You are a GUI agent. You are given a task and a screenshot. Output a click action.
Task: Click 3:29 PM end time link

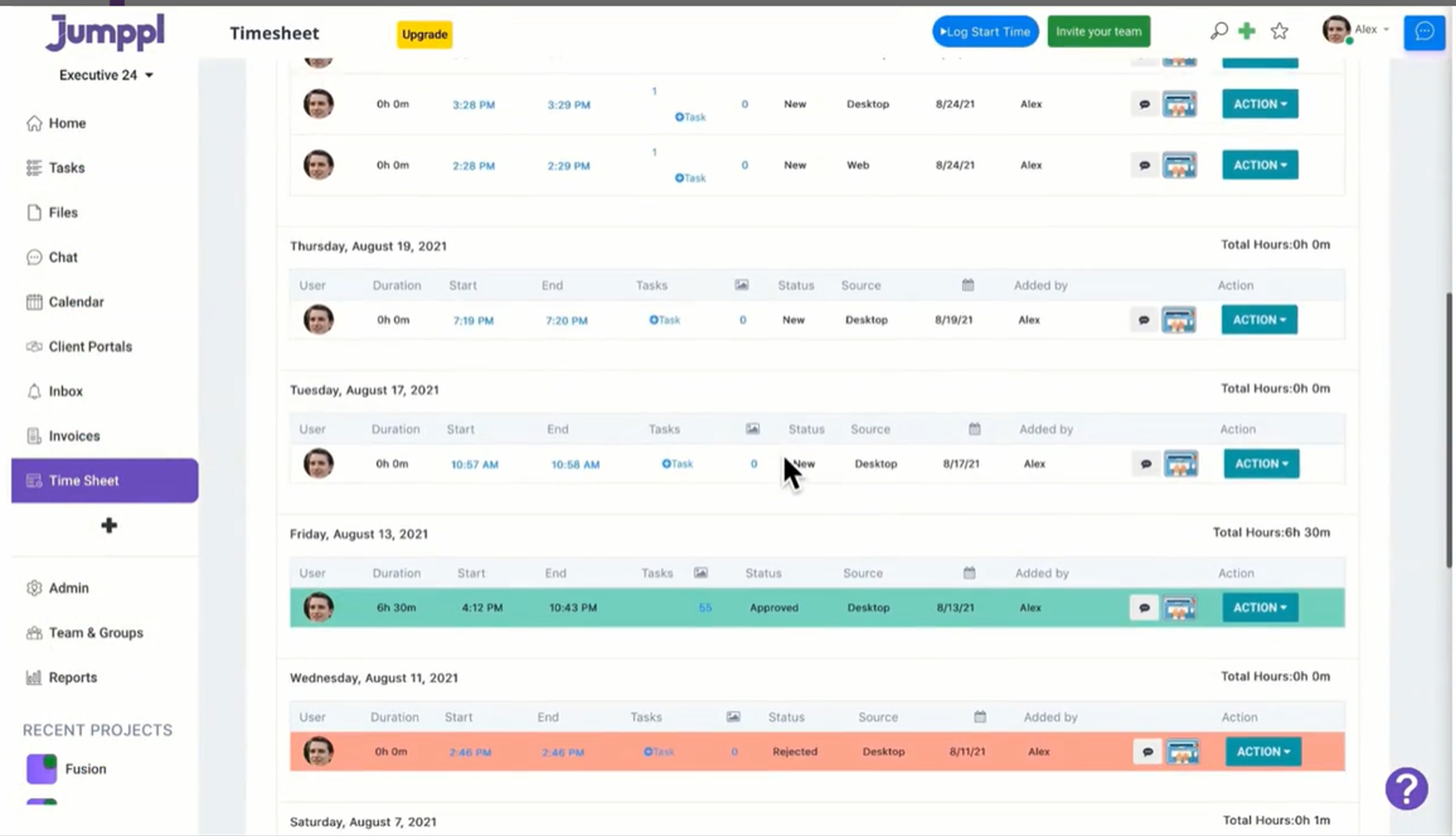pos(568,105)
